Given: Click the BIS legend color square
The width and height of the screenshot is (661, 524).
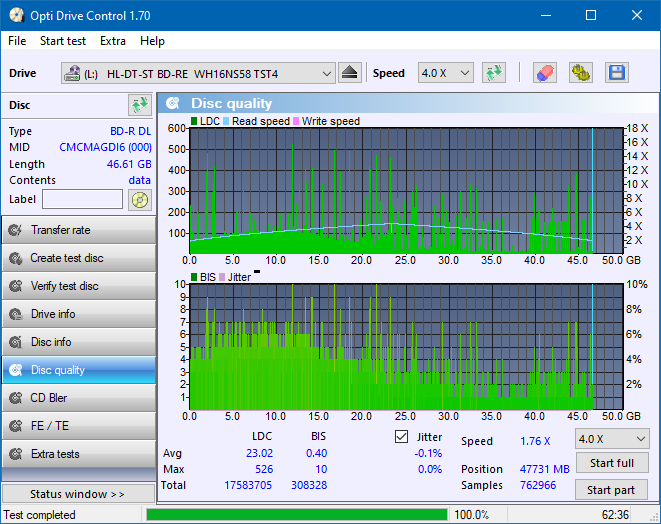Looking at the screenshot, I should tap(194, 277).
